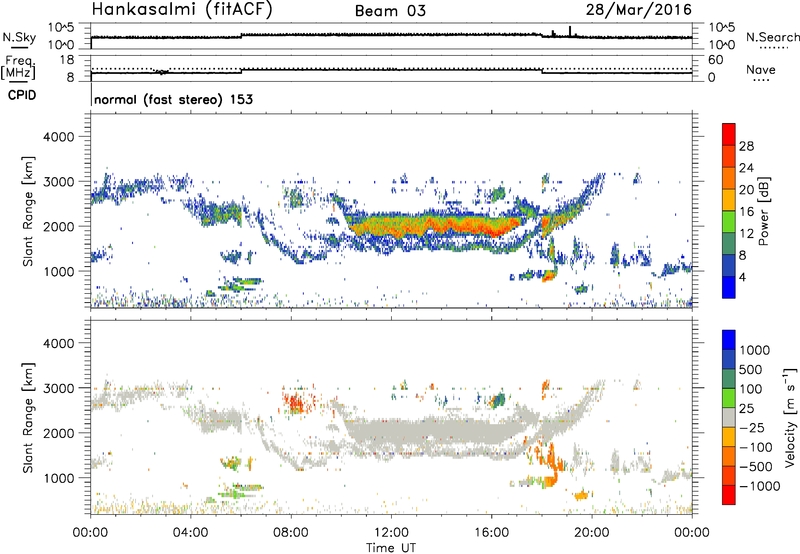Screen dimensions: 800x554
Task: Click the 'Velocity [m s-1]' colorbar label
Action: click(x=790, y=417)
